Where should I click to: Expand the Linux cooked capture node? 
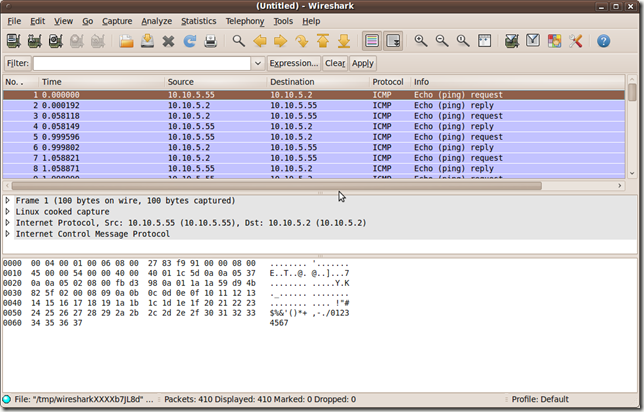click(7, 212)
